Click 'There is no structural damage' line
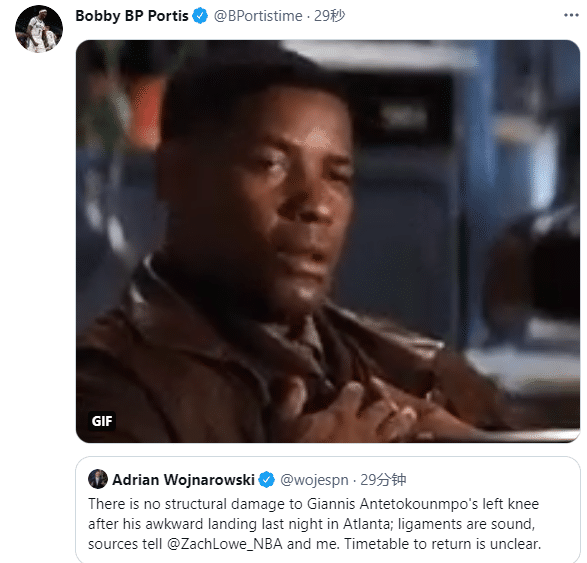The image size is (587, 563). pyautogui.click(x=314, y=504)
